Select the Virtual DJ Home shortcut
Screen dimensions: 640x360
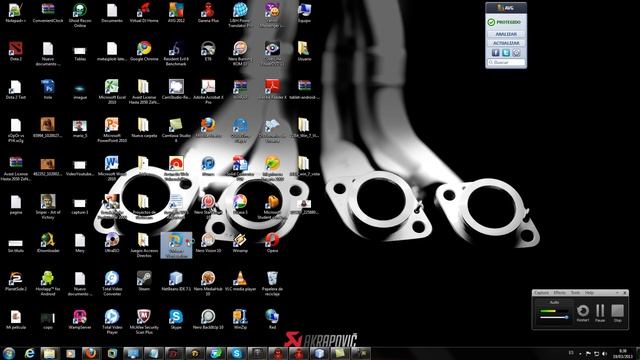[144, 12]
